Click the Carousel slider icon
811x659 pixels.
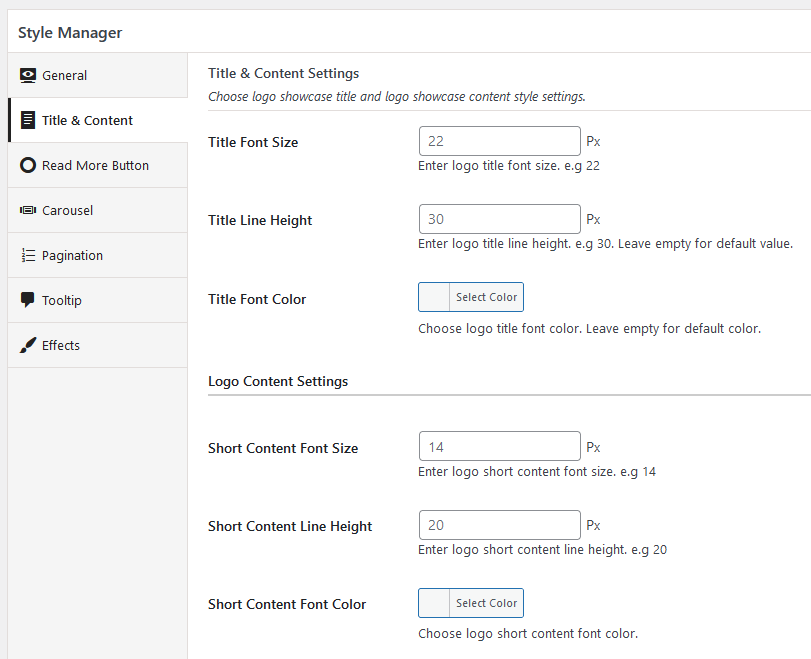click(28, 210)
